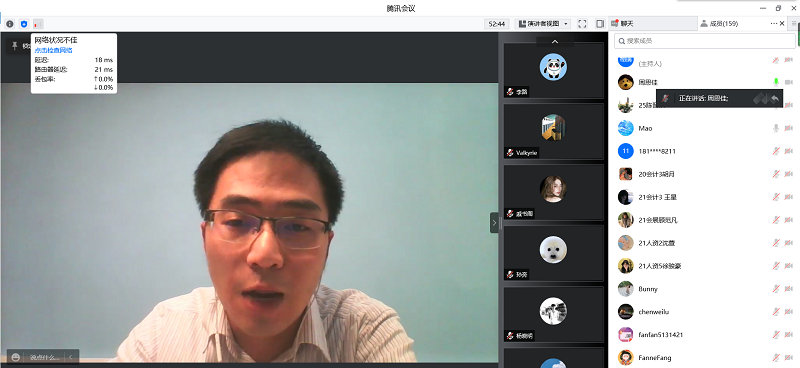Click the up chevron above participant thumbnails
The height and width of the screenshot is (368, 800).
click(555, 42)
